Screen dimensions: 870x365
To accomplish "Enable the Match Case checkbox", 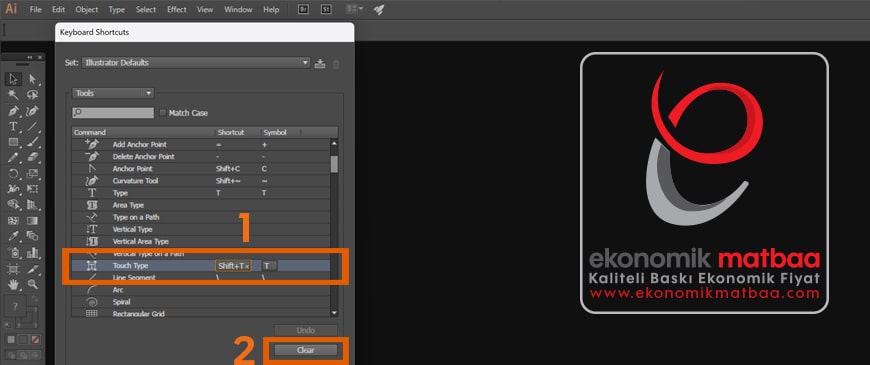I will [x=163, y=113].
